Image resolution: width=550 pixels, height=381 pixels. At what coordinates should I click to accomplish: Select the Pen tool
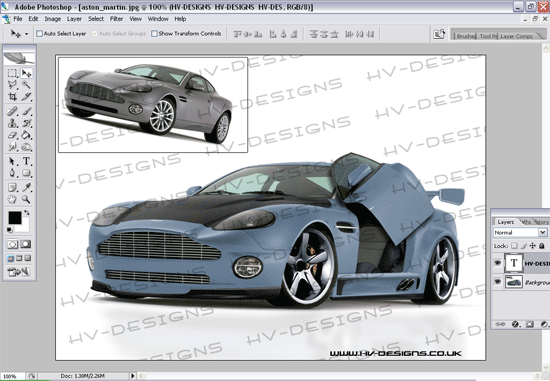[x=12, y=173]
